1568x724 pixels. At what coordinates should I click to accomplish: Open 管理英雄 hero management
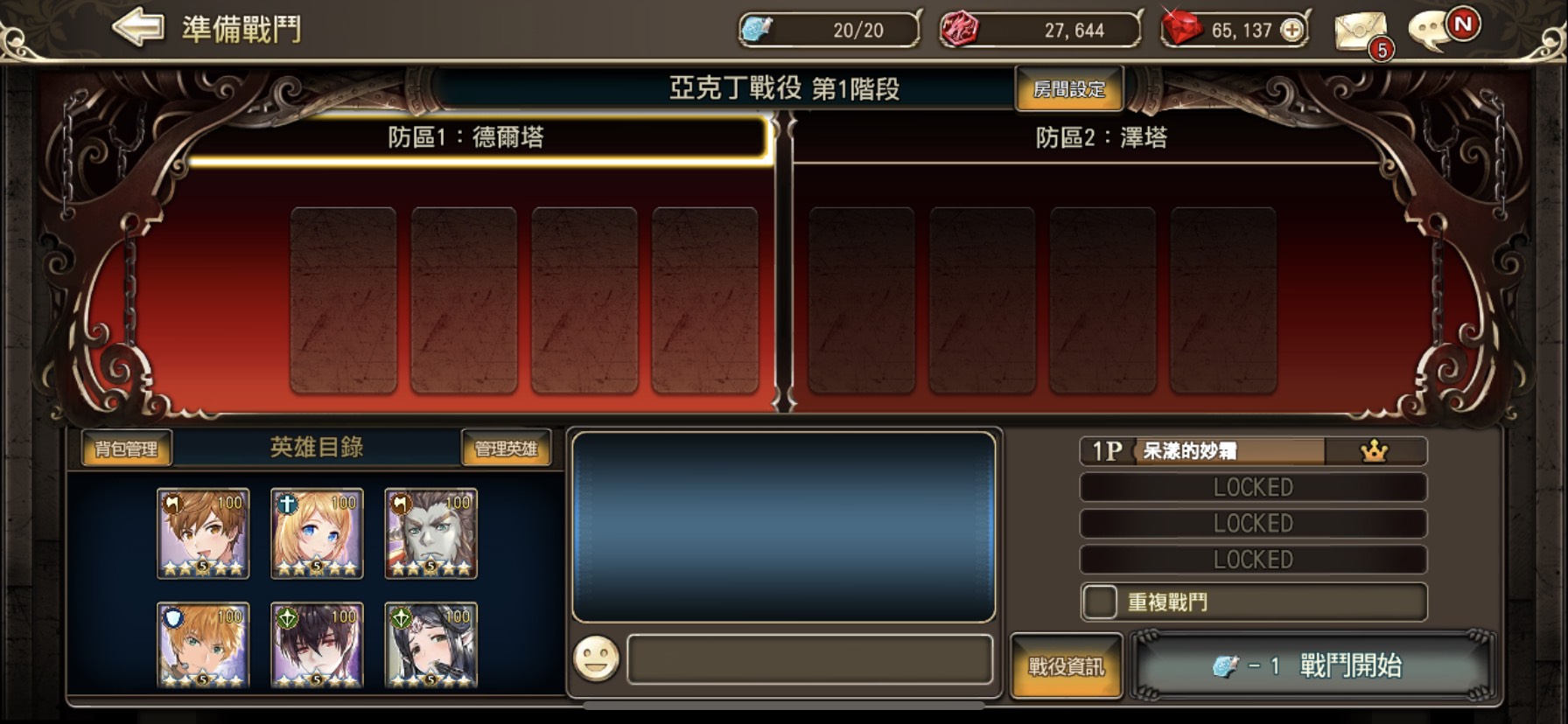click(x=506, y=449)
